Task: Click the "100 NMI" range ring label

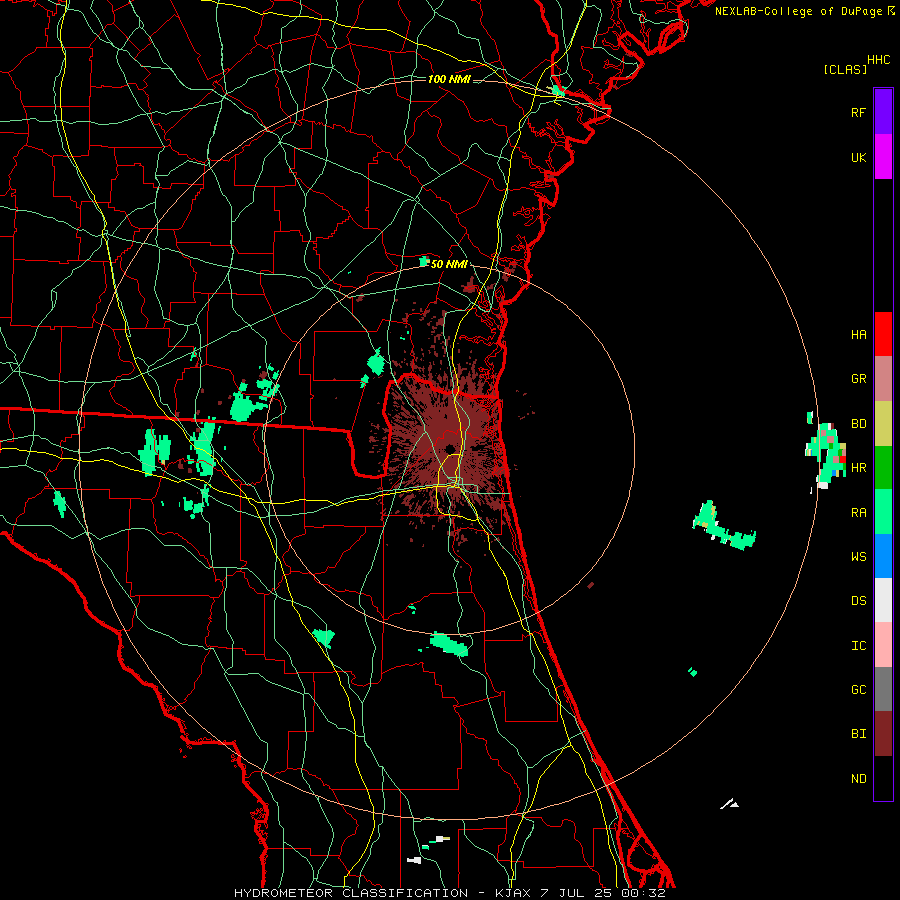Action: pyautogui.click(x=449, y=79)
